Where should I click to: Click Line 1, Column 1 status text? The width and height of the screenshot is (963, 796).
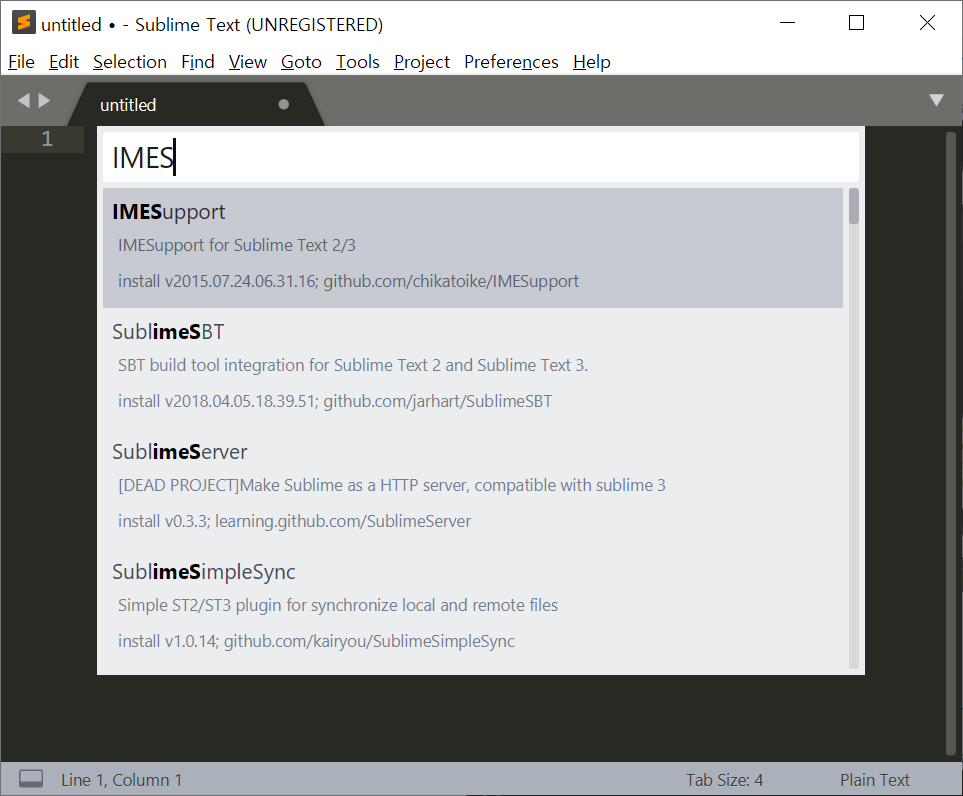click(x=122, y=780)
